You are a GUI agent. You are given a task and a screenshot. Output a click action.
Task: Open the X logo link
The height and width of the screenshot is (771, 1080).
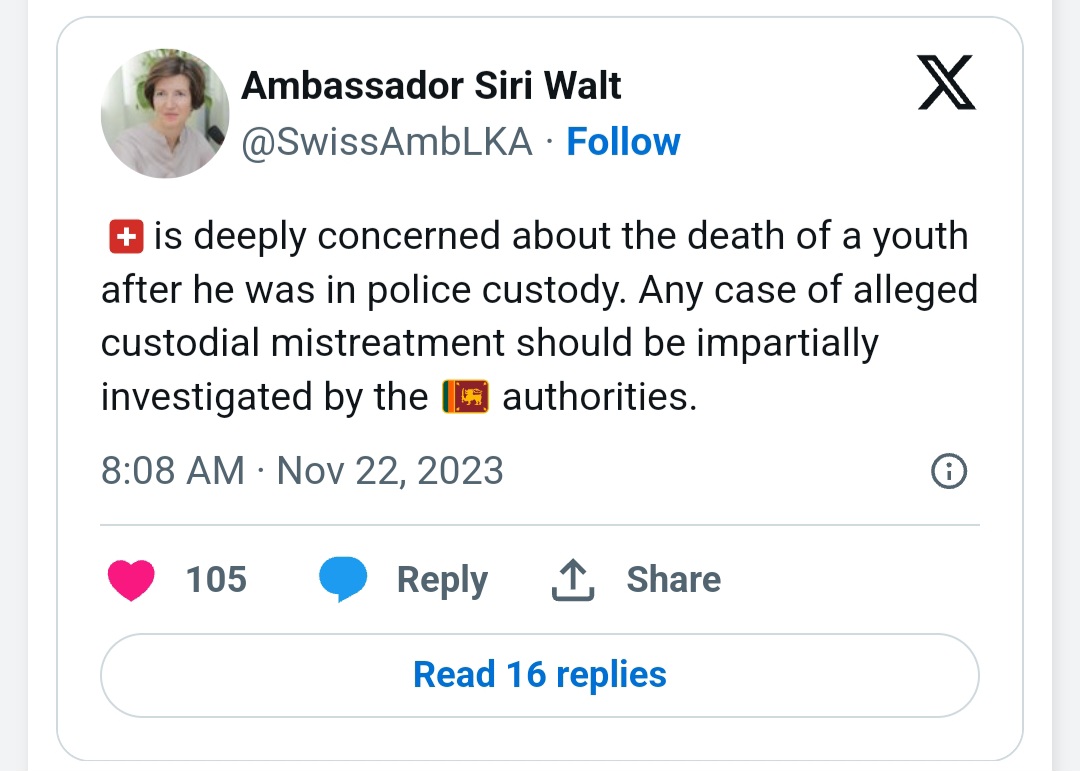coord(946,82)
